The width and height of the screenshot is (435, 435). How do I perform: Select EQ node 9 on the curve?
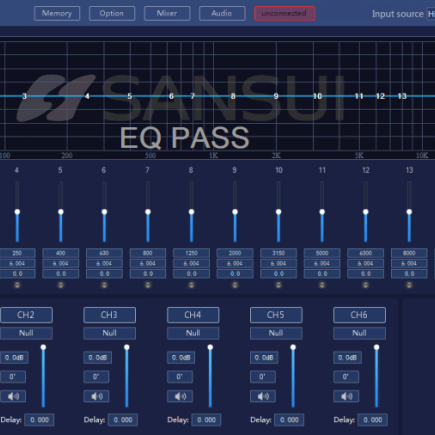click(x=276, y=96)
